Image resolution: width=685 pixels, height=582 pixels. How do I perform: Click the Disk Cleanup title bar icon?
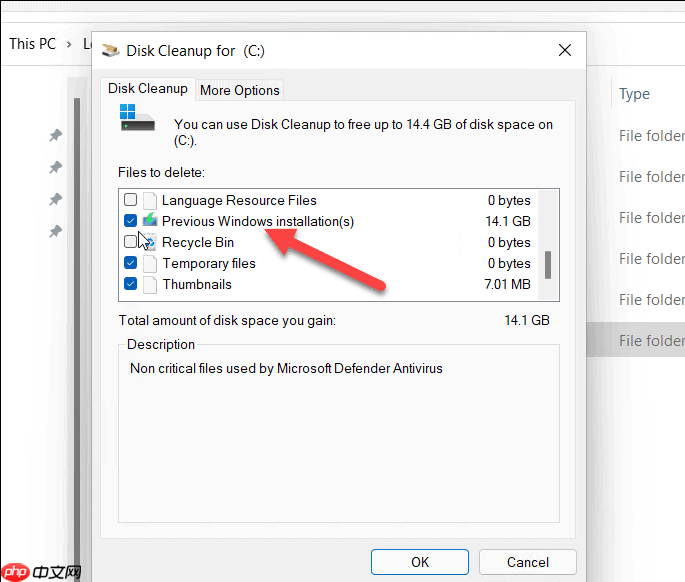[x=110, y=50]
